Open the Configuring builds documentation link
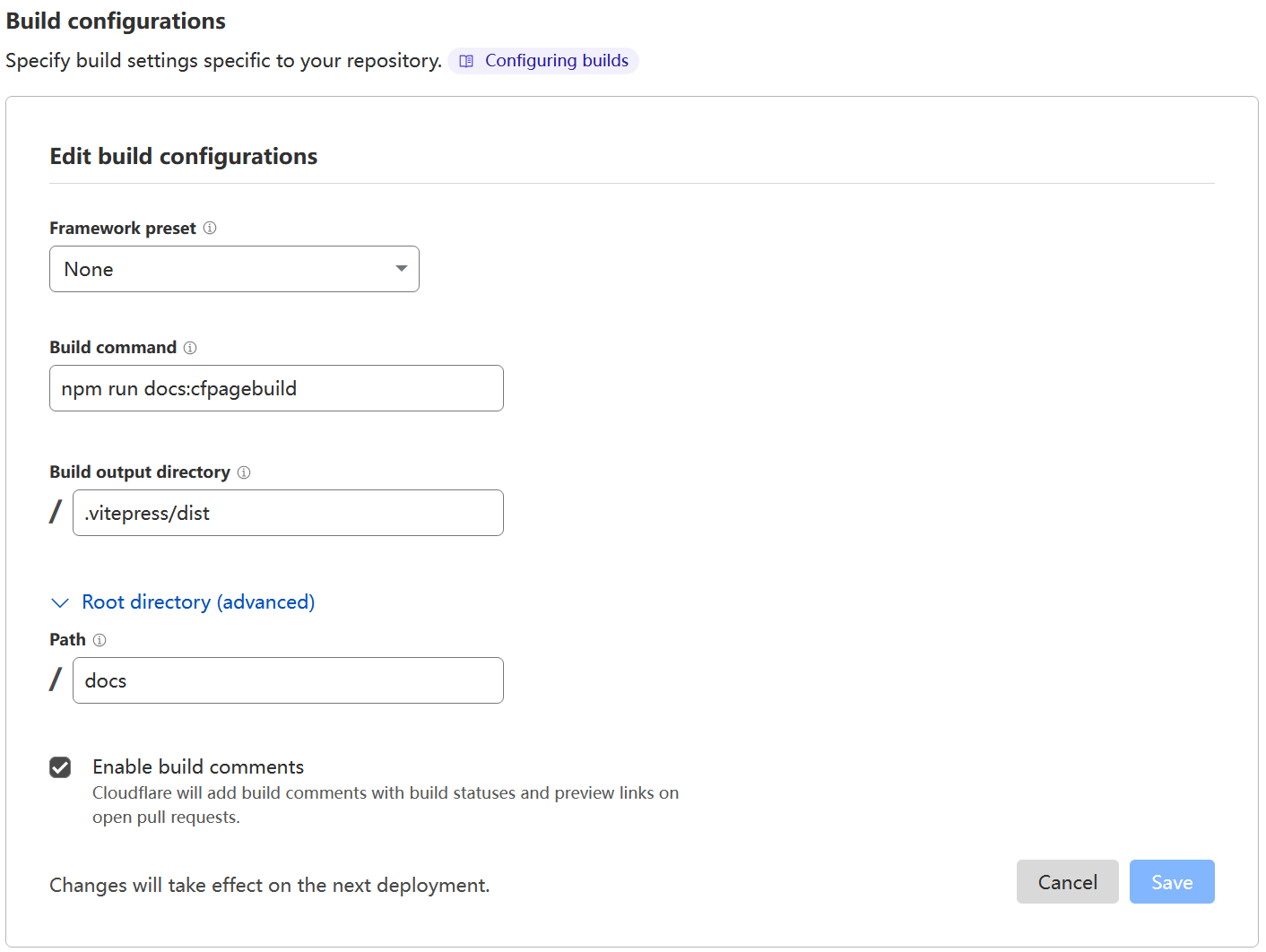Screen dimensions: 1266x952 point(556,61)
